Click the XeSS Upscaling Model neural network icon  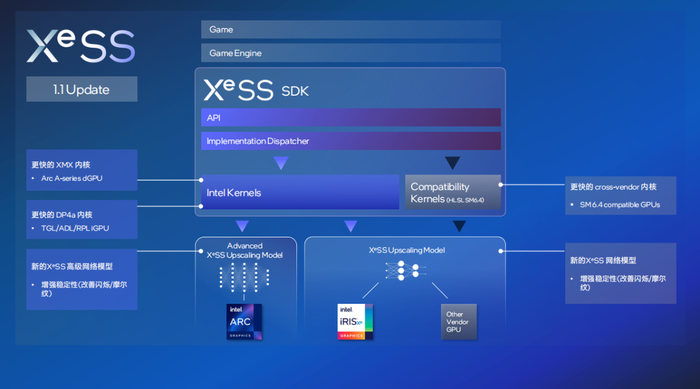click(405, 270)
